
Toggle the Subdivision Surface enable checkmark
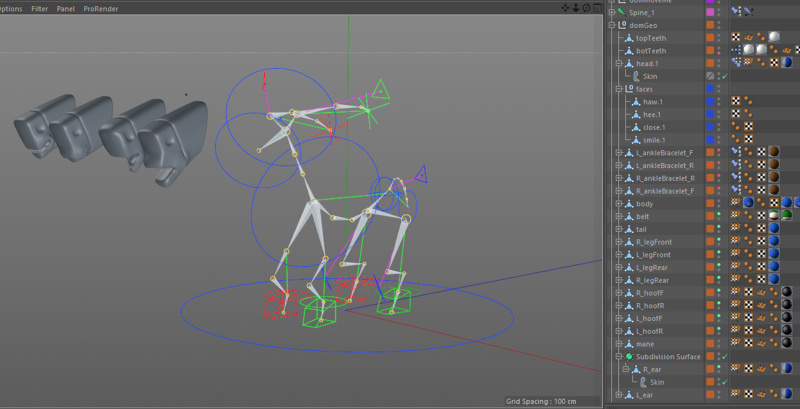724,356
